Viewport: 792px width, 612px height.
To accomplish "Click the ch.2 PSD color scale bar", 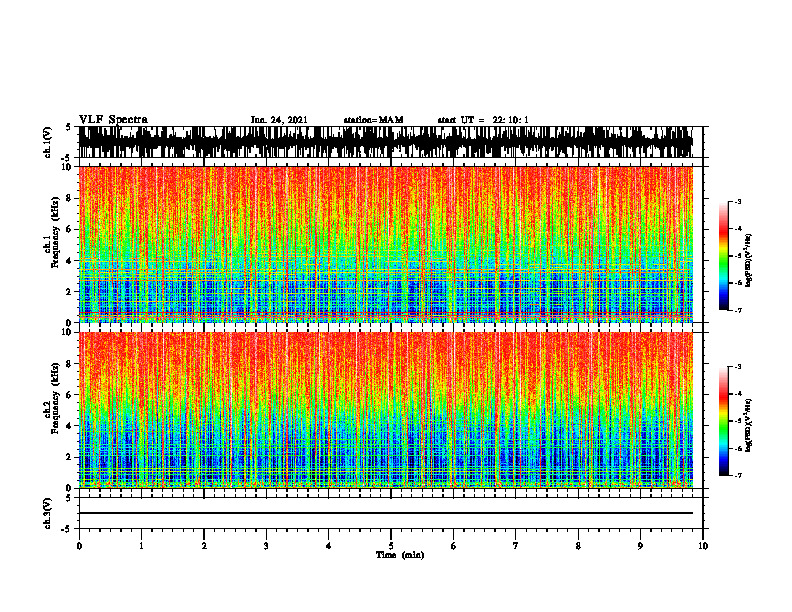I will (x=724, y=421).
